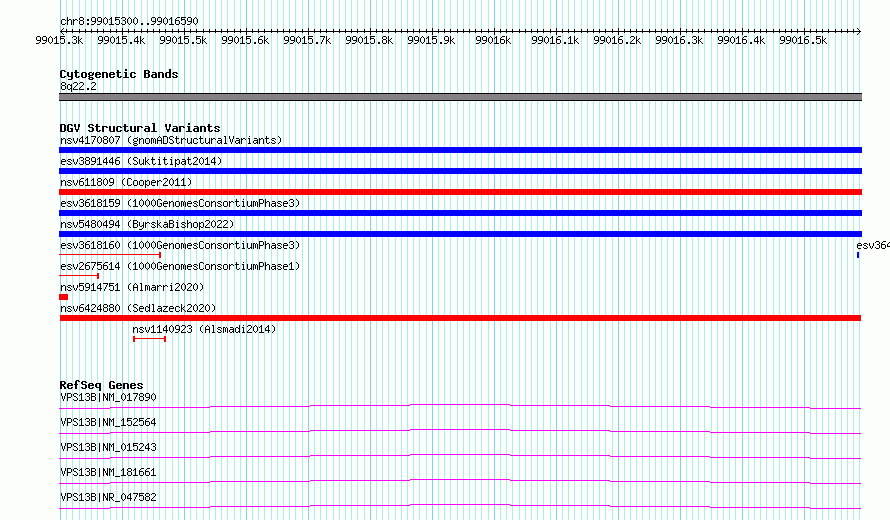Click the thin red line under esv3618160
Image resolution: width=890 pixels, height=520 pixels.
(x=110, y=255)
